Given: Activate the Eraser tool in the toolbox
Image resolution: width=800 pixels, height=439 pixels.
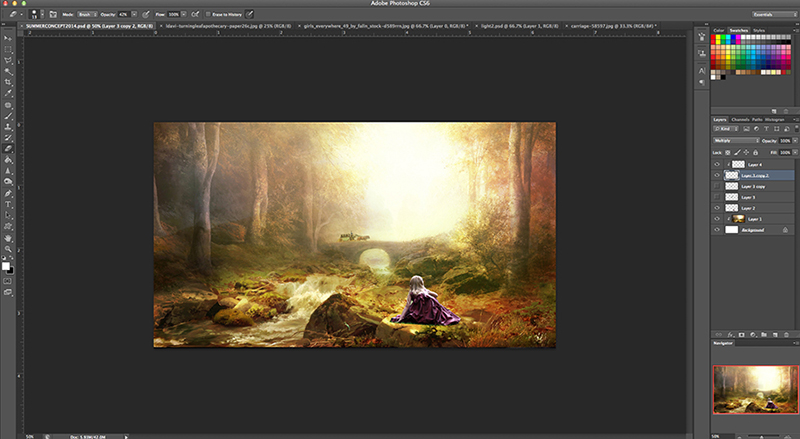Looking at the screenshot, I should 8,149.
